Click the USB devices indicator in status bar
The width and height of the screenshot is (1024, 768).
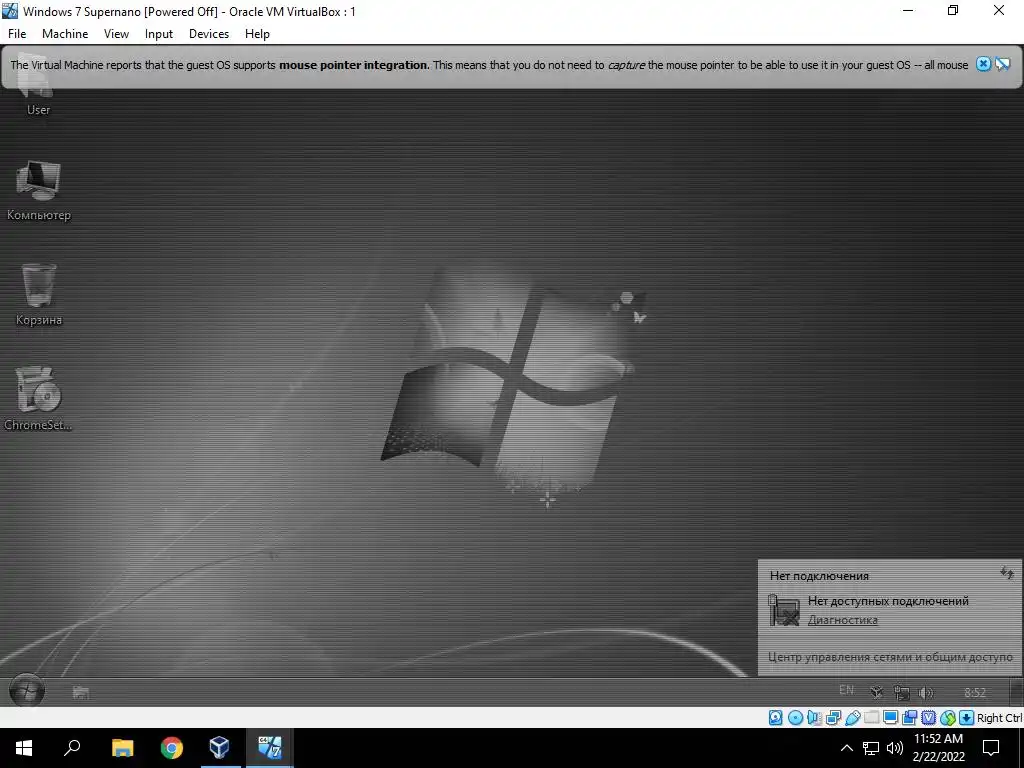click(x=852, y=718)
